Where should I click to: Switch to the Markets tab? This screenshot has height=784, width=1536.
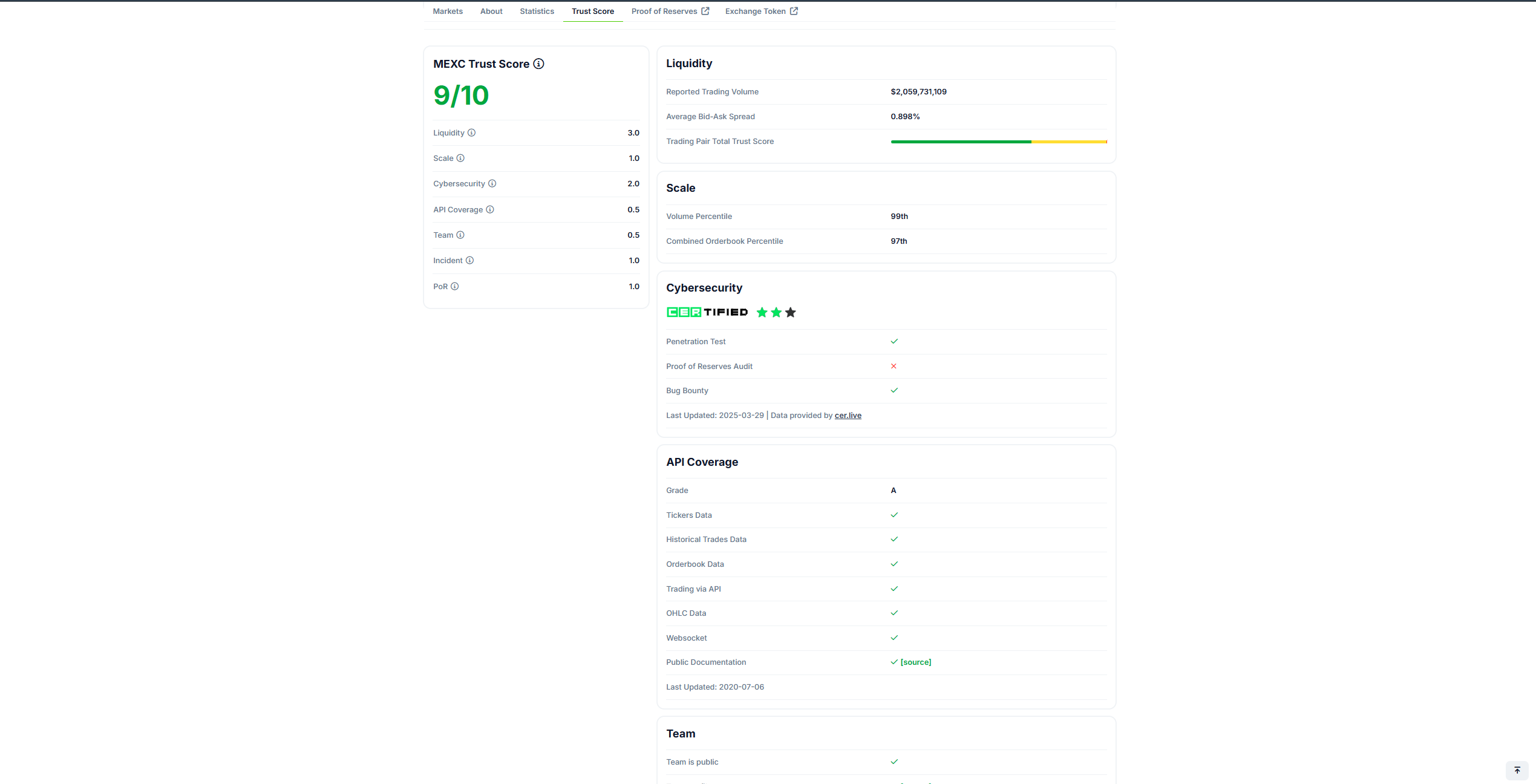click(x=448, y=11)
